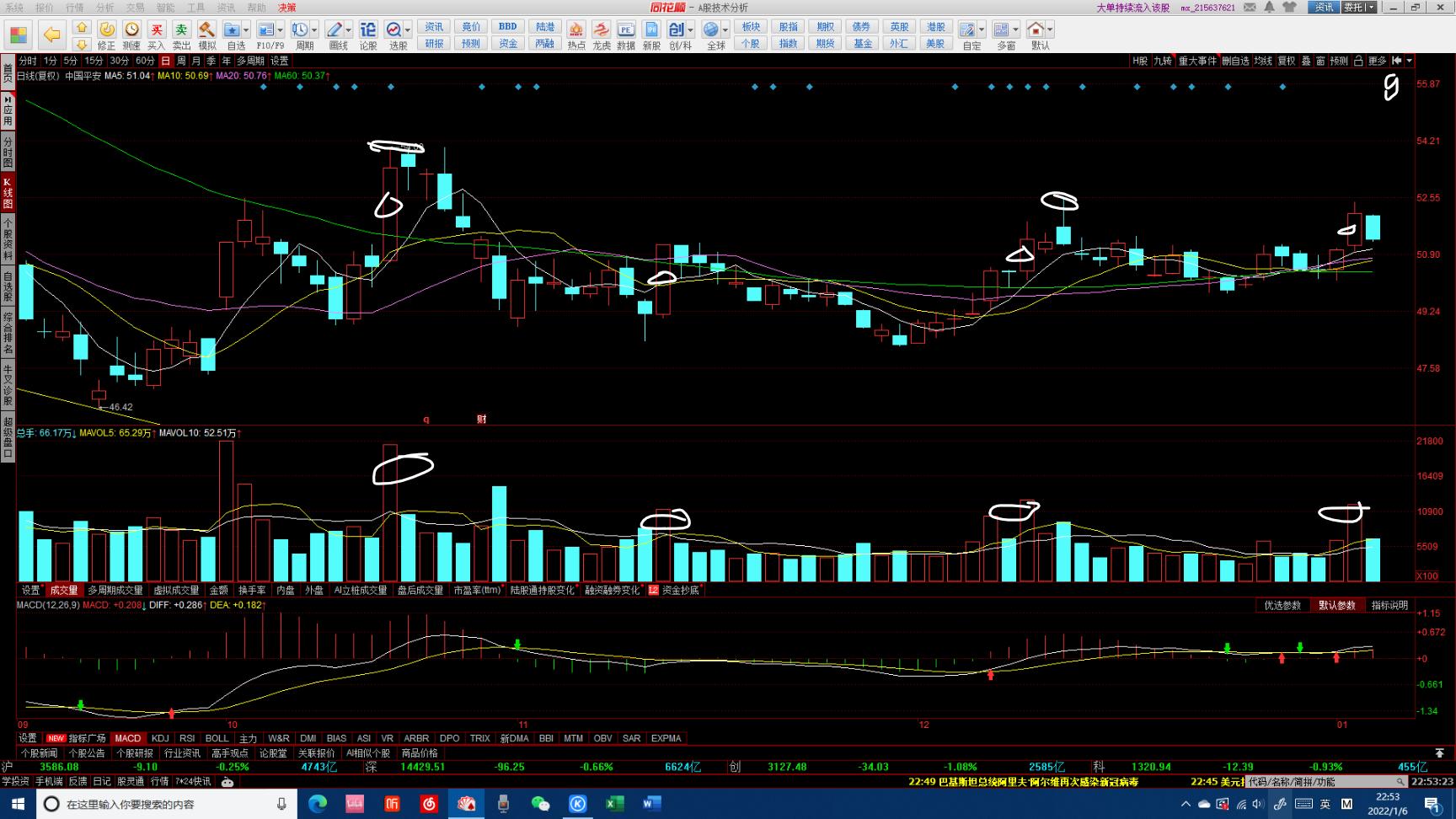Select the KDJ indicator tab
Viewport: 1456px width, 819px height.
pos(160,738)
